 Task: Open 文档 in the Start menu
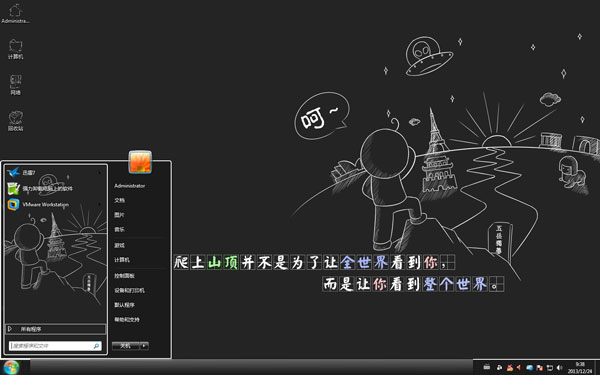pos(119,200)
